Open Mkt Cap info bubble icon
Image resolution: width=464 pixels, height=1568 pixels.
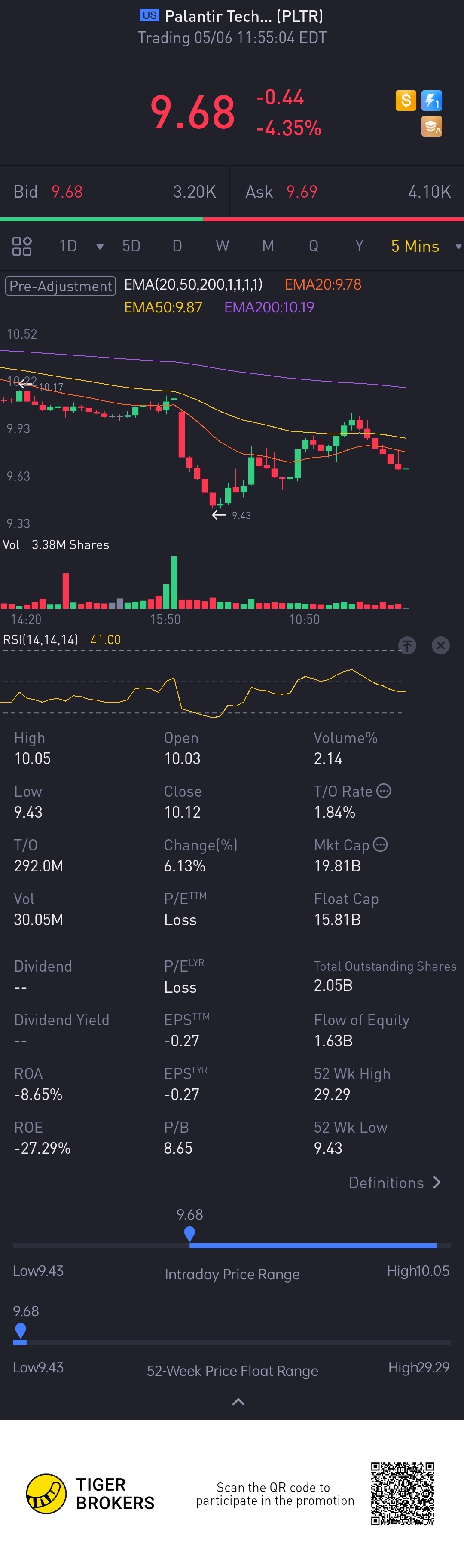(380, 844)
